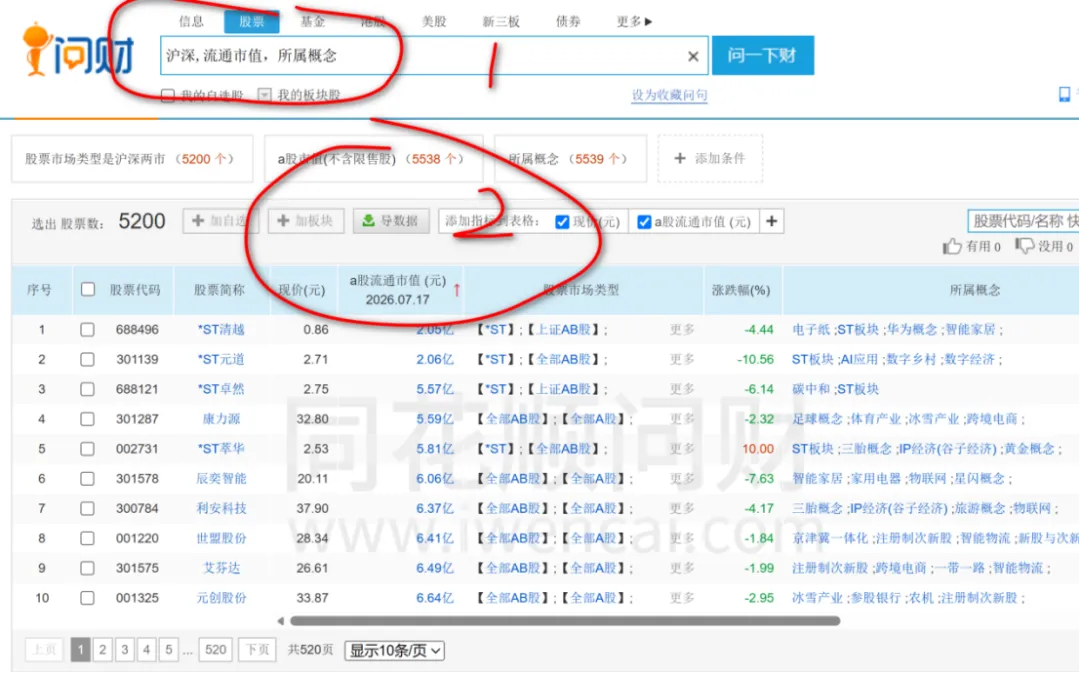Check the row checkbox for 300784
Screen dimensions: 1080x673
(x=87, y=508)
